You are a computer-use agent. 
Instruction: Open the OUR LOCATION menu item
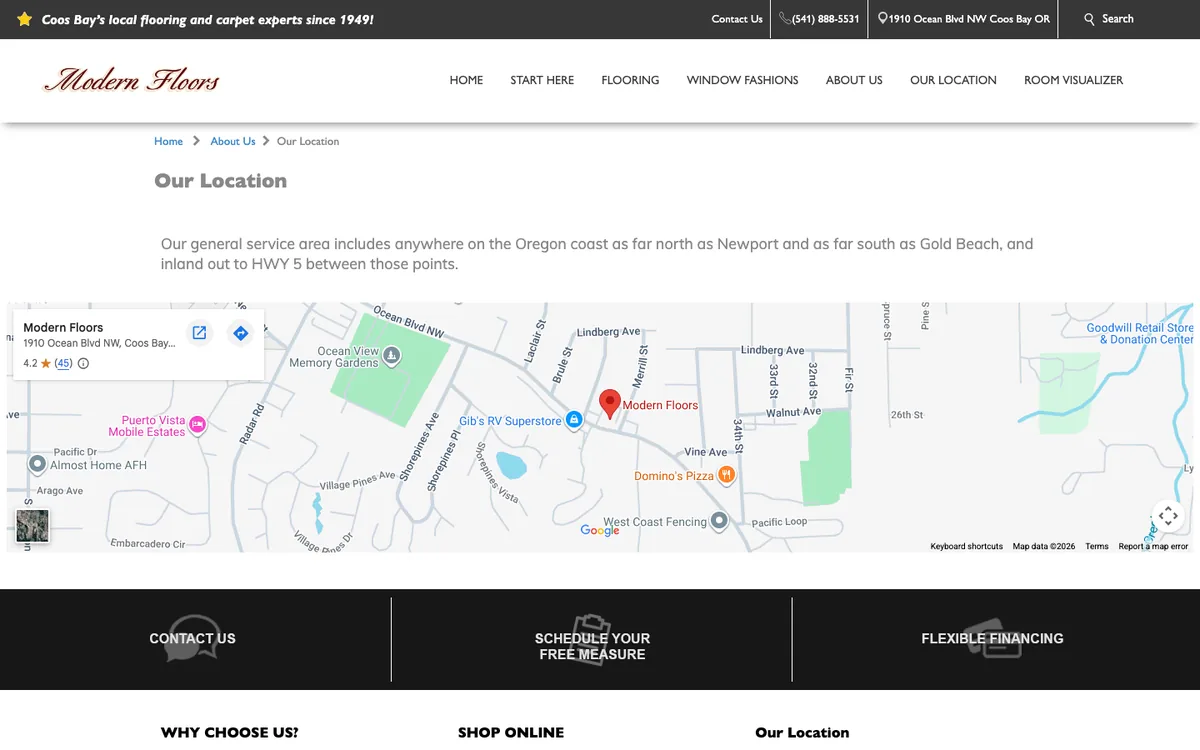point(953,80)
